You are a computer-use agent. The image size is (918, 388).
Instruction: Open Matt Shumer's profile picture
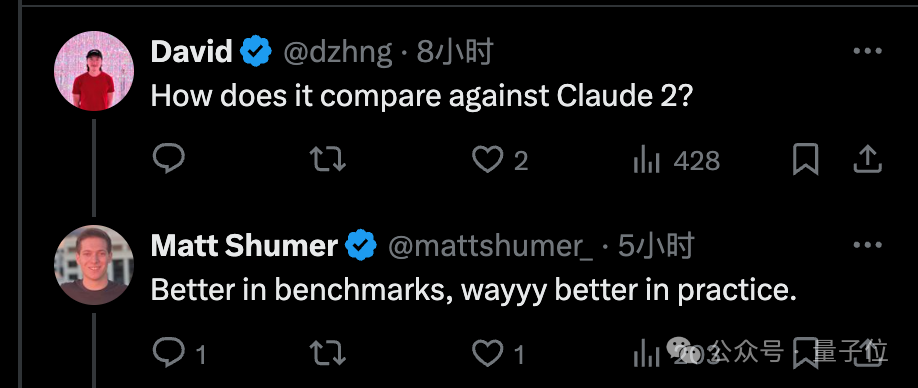tap(94, 265)
